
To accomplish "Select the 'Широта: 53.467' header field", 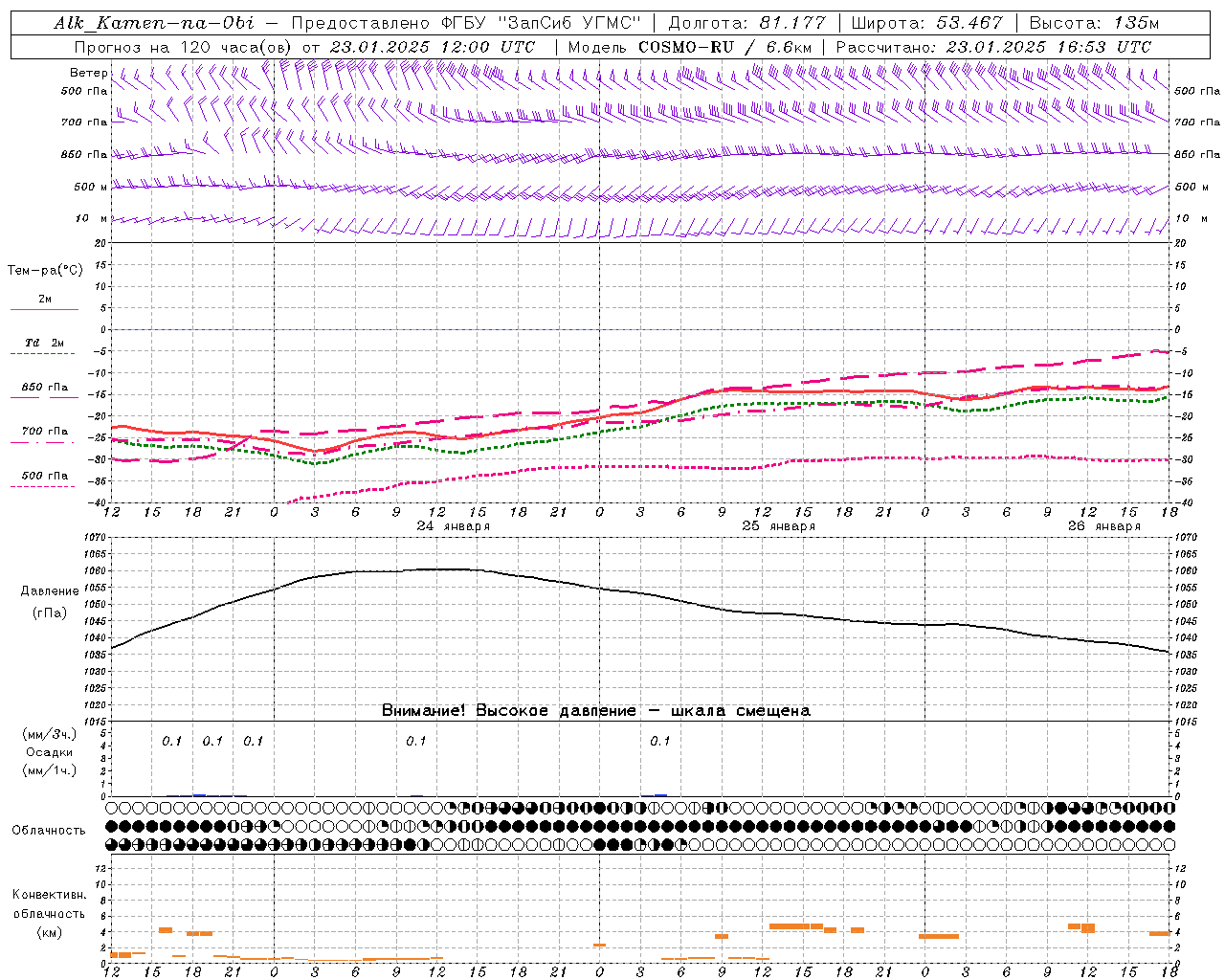I will click(926, 23).
